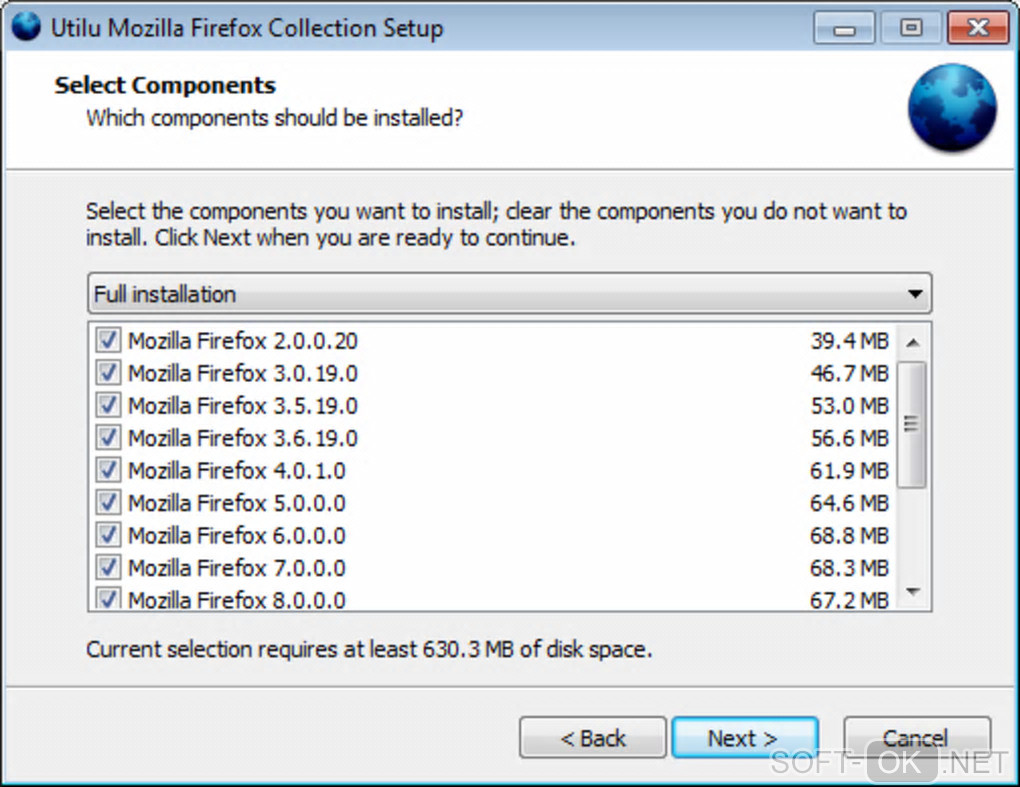1020x787 pixels.
Task: Return to the previous step with Back
Action: pos(592,739)
